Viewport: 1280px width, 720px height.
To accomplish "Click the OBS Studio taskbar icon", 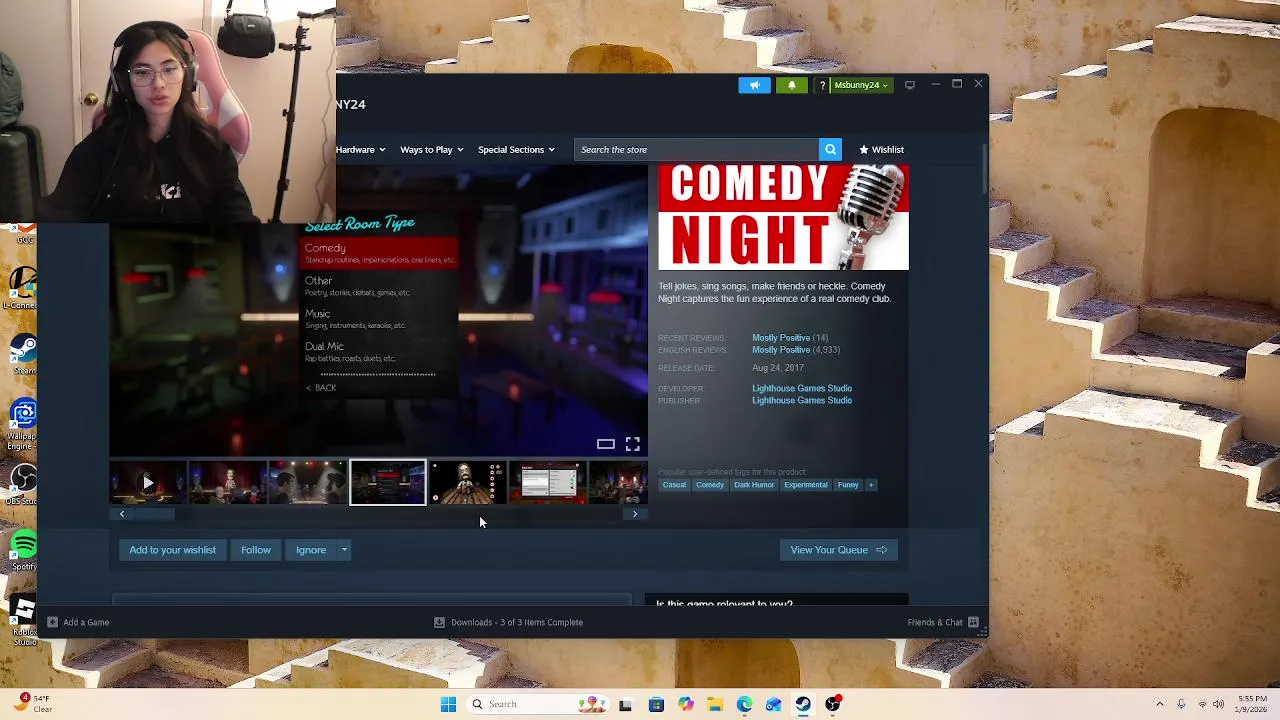I will click(x=832, y=704).
